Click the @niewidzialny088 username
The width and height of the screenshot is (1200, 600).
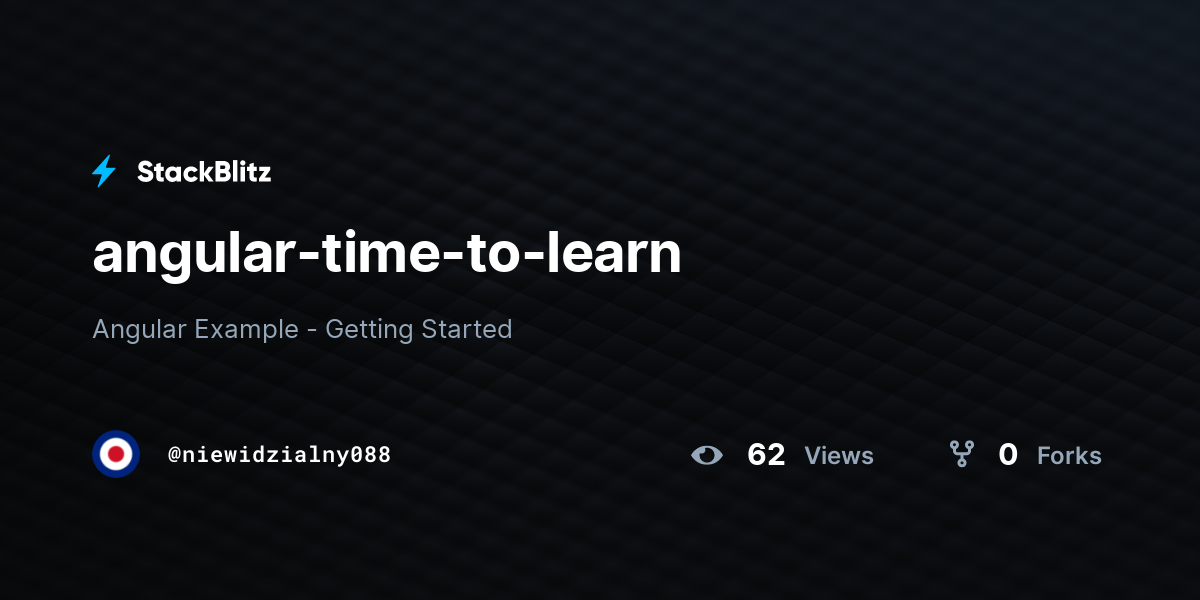[280, 455]
